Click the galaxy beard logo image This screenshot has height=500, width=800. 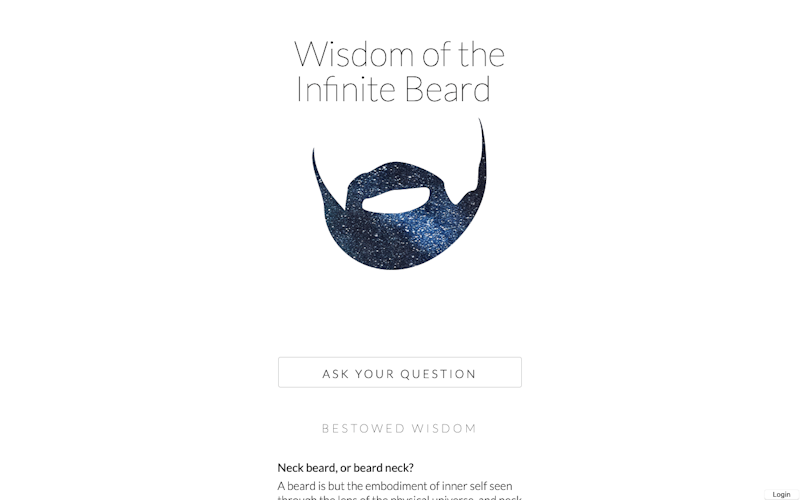click(399, 194)
